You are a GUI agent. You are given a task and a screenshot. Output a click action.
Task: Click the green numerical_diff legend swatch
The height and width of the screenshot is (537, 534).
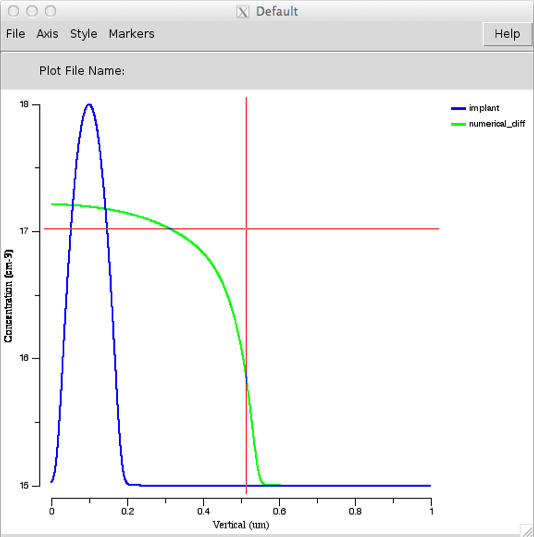pos(458,124)
